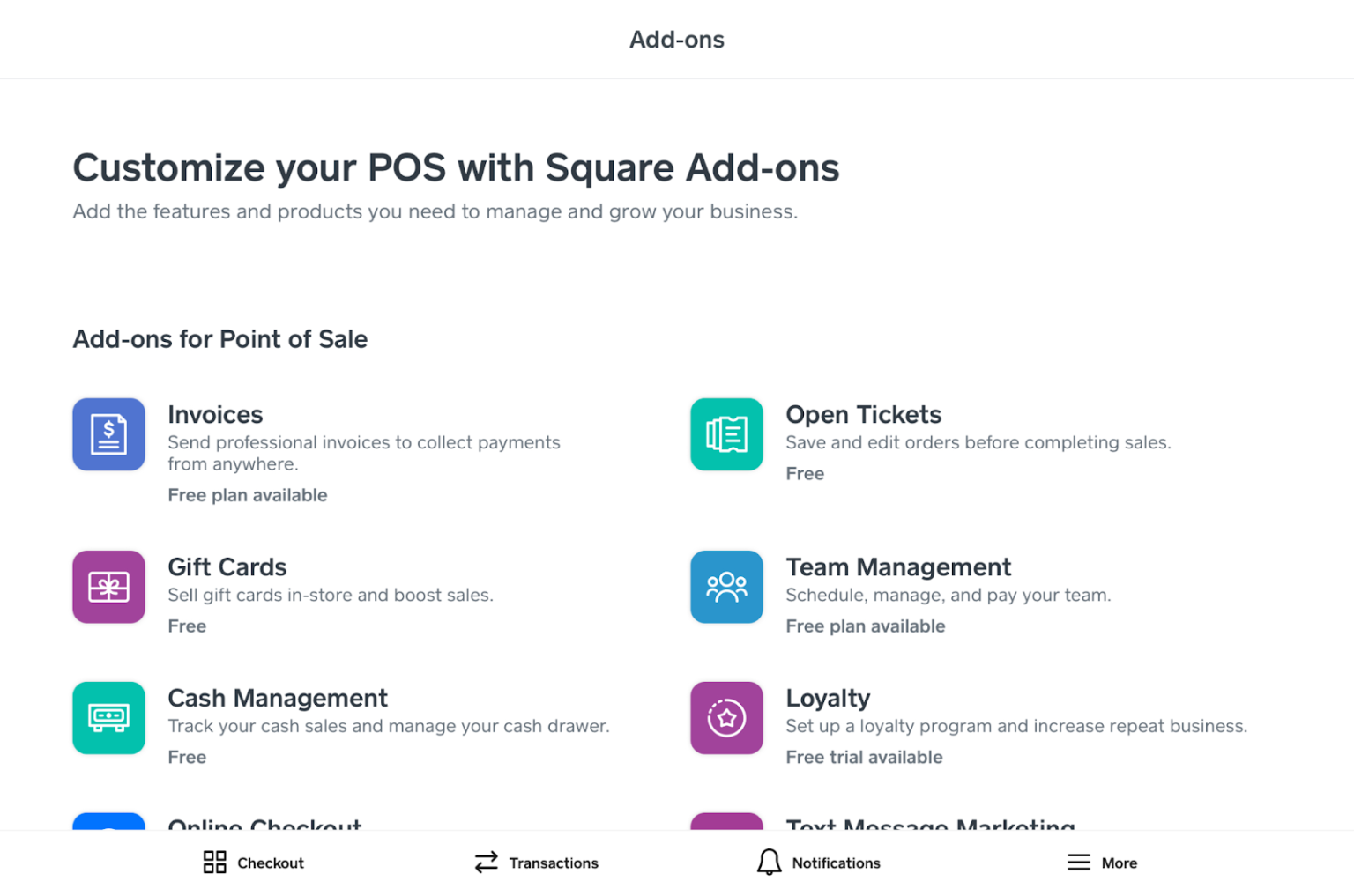Select the Gift Cards heading

tap(227, 567)
